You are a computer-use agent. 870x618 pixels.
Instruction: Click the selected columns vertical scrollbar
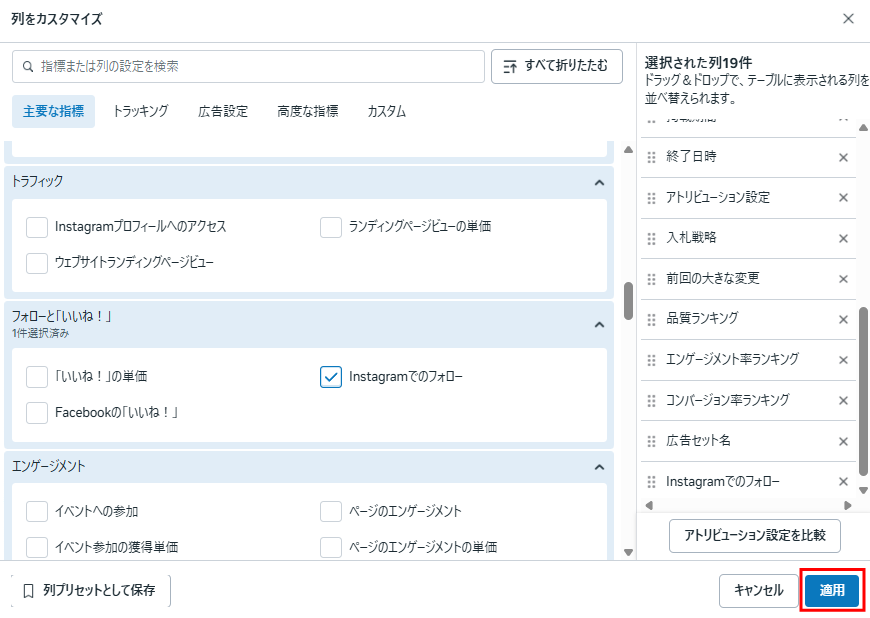coord(863,390)
